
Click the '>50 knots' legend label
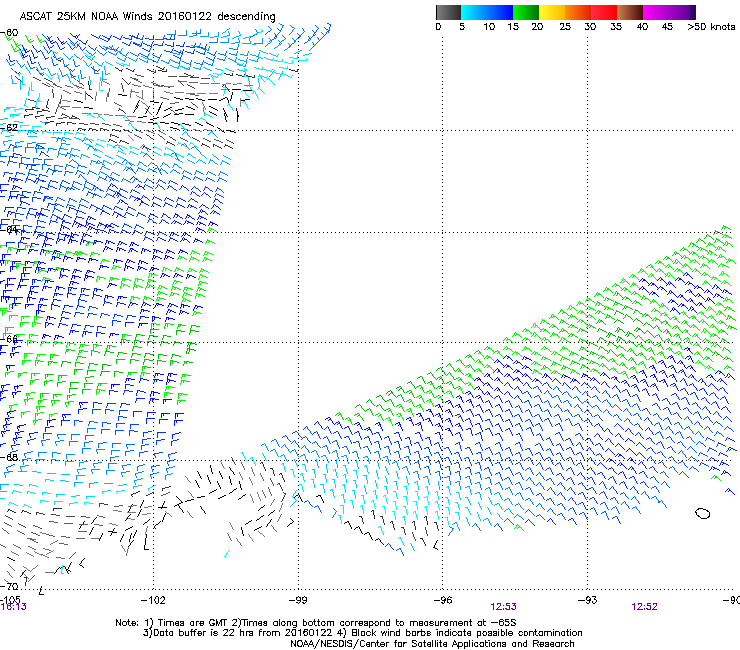(x=711, y=27)
